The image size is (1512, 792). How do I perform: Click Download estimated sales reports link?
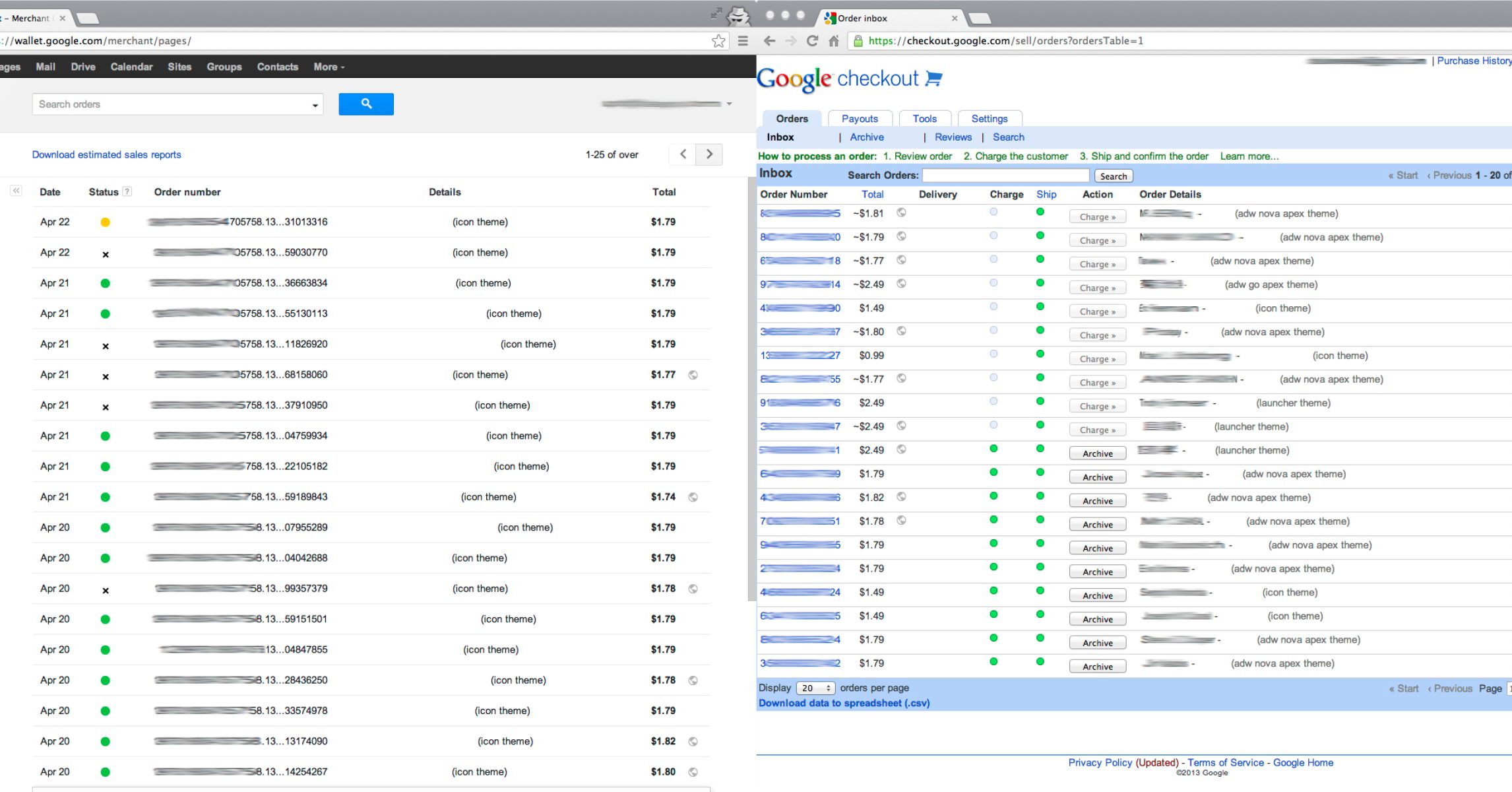click(106, 154)
